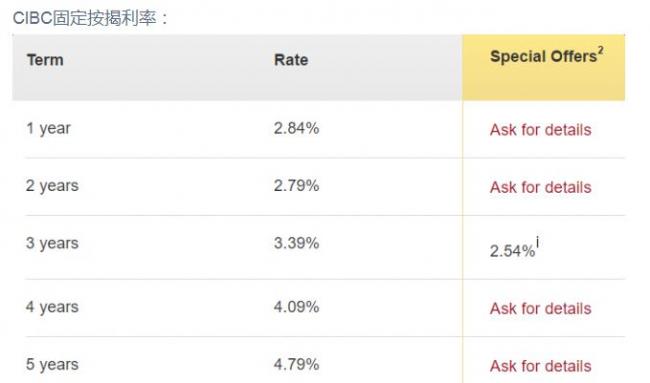Click the 3.39% rate value
Viewport: 650px width, 383px height.
[296, 243]
